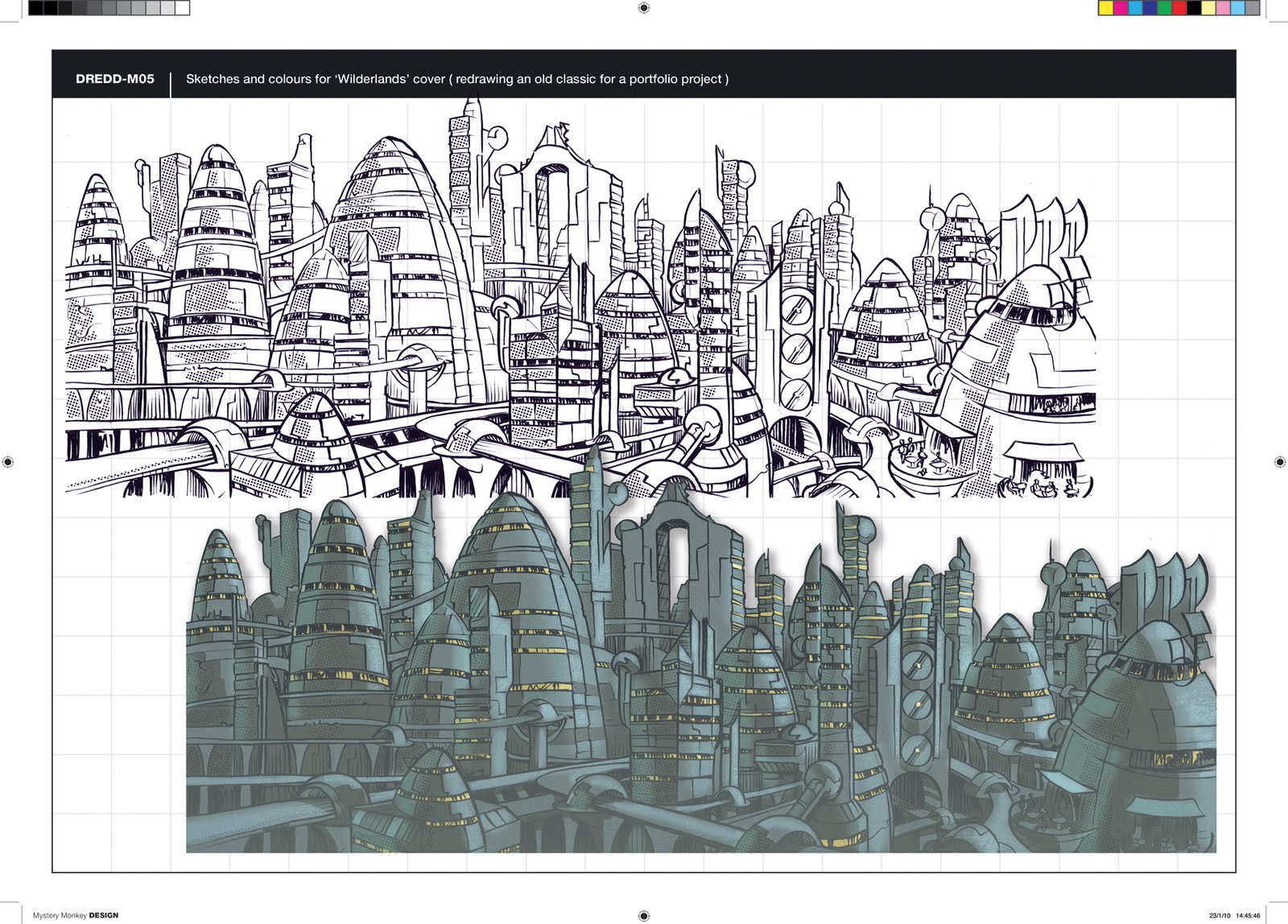Screen dimensions: 1288x924
Task: Click the pink tint swatch
Action: pyautogui.click(x=1223, y=8)
